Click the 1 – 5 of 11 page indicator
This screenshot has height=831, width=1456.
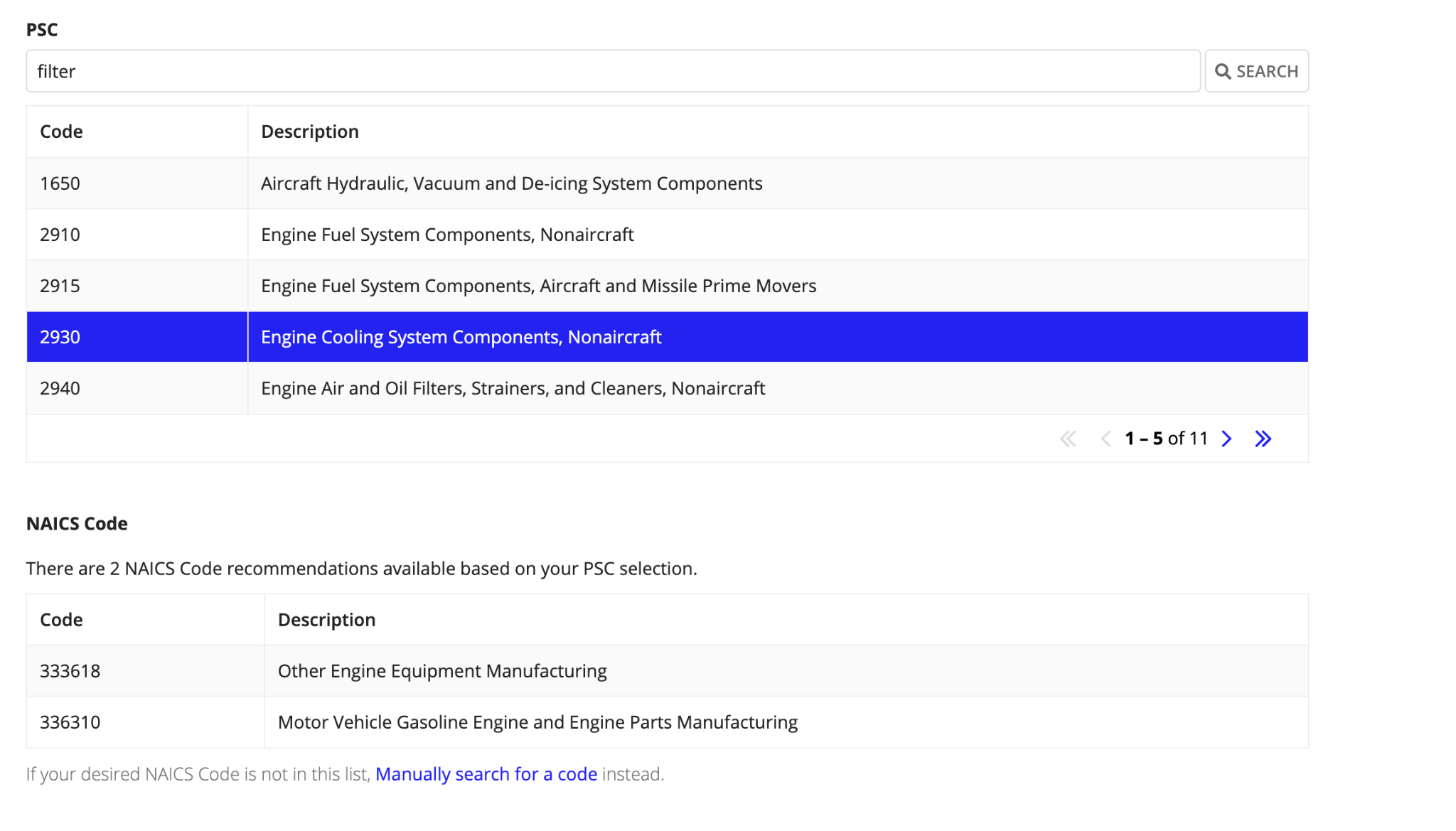point(1166,439)
